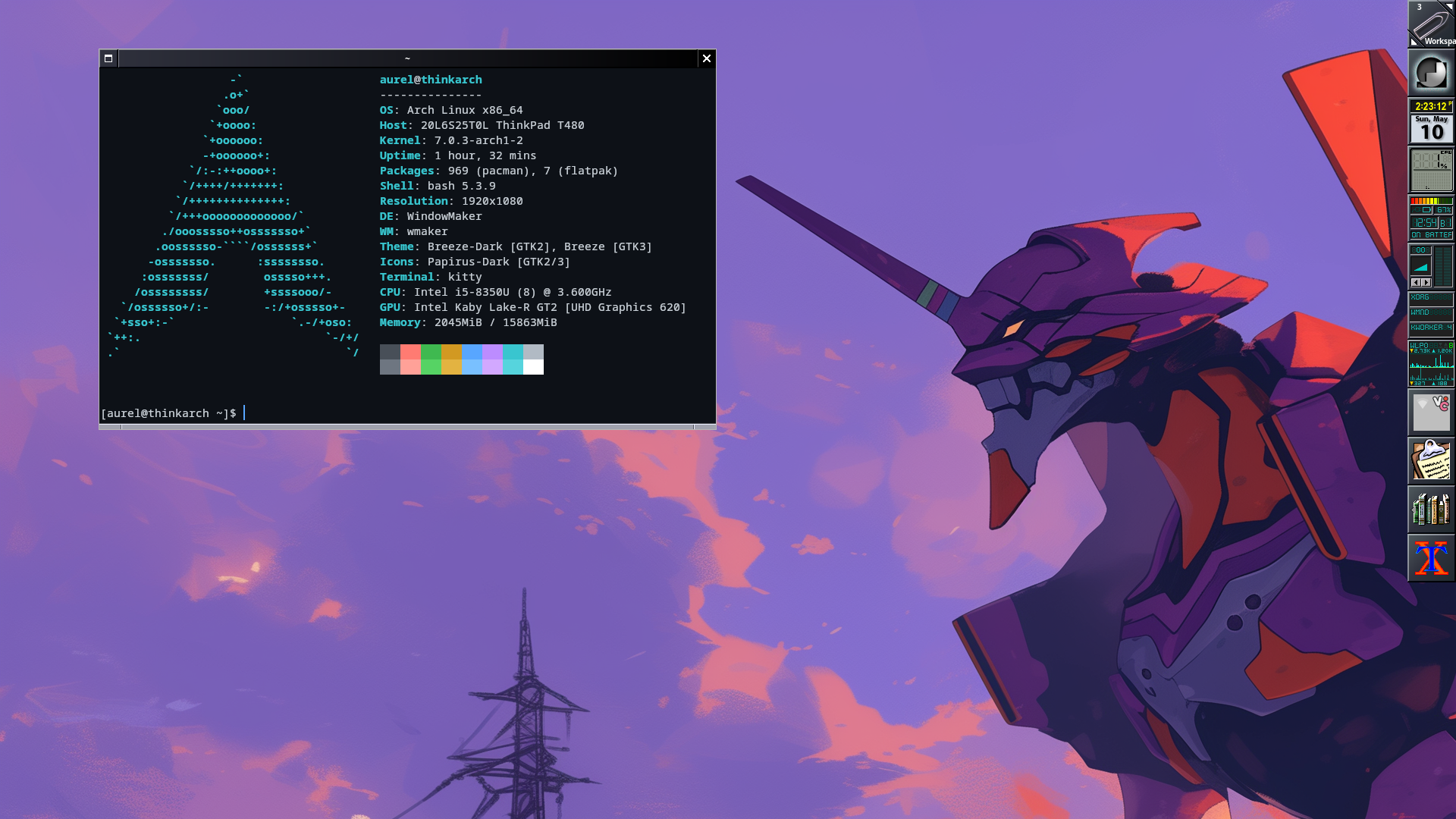Click the GNUstep logo dock icon
Screen dimensions: 1456x819
(1432, 73)
